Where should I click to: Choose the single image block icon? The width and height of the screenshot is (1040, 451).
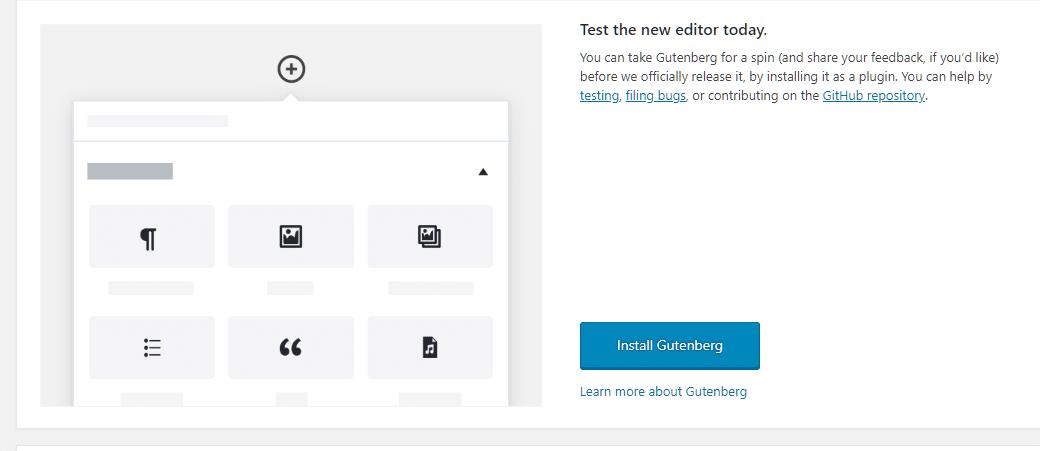[x=291, y=237]
